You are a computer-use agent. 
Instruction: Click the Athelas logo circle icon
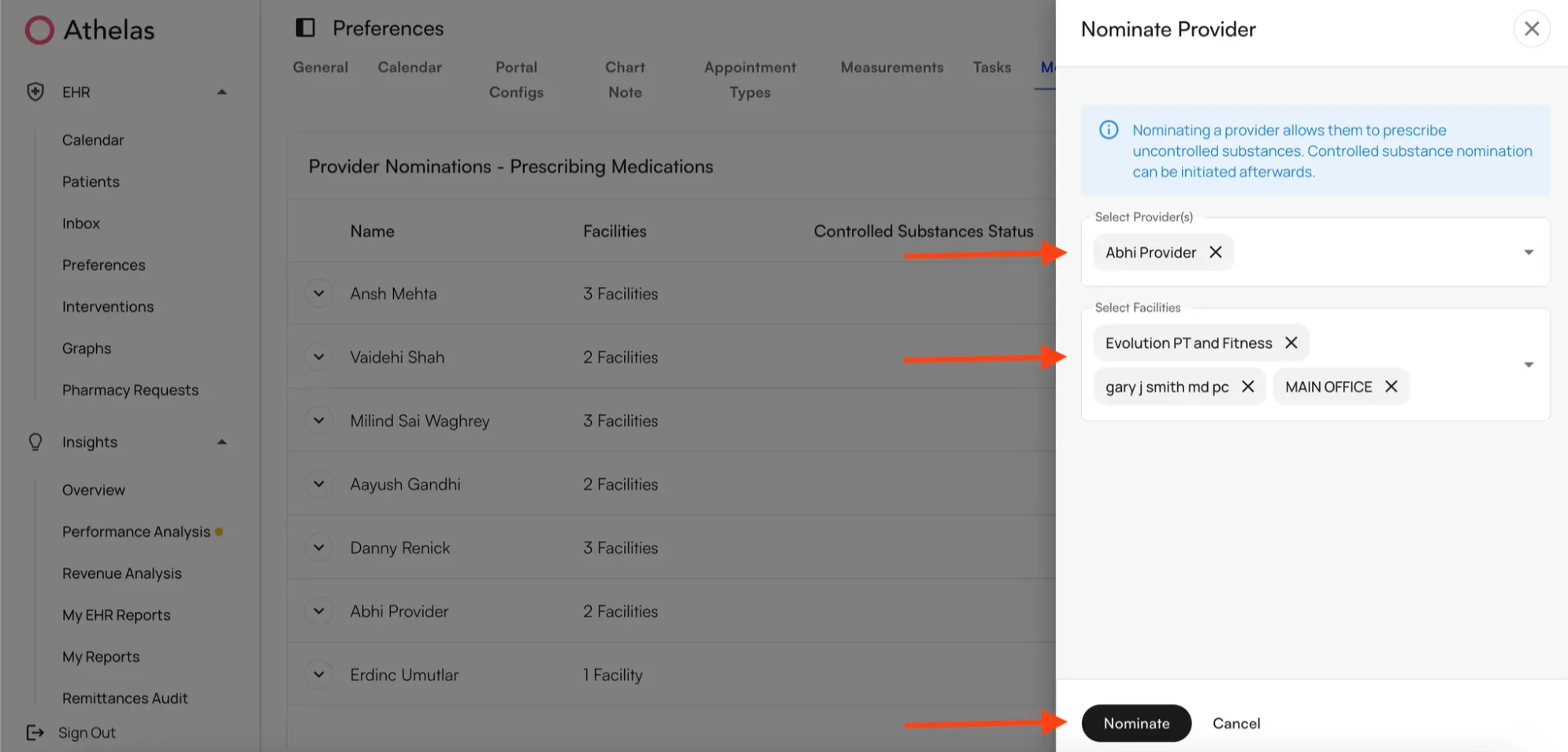click(39, 30)
